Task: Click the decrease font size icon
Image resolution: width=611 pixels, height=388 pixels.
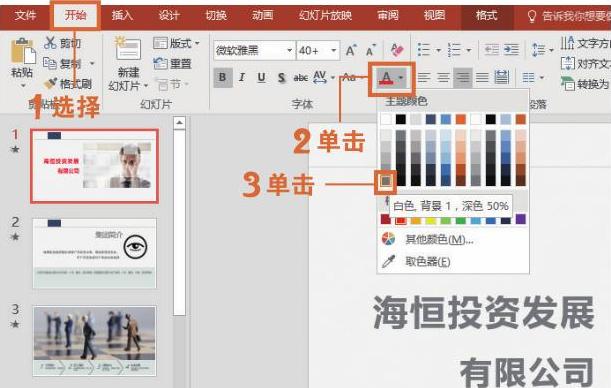Action: (x=371, y=50)
